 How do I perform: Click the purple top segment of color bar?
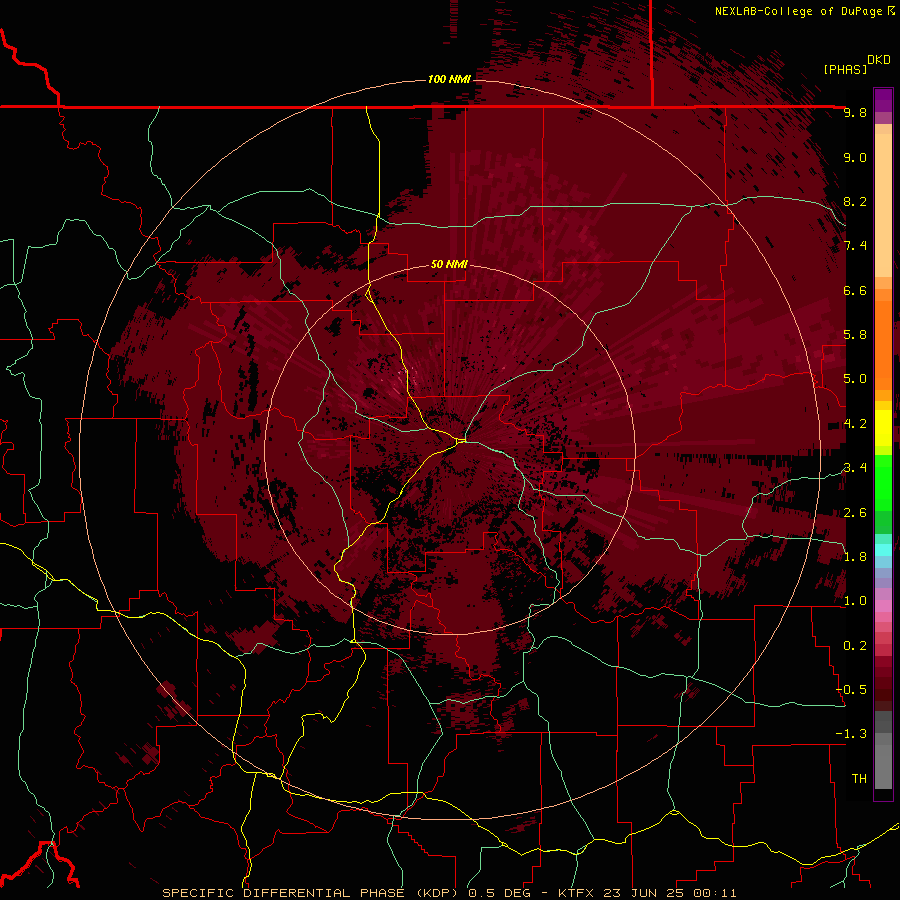(x=883, y=100)
